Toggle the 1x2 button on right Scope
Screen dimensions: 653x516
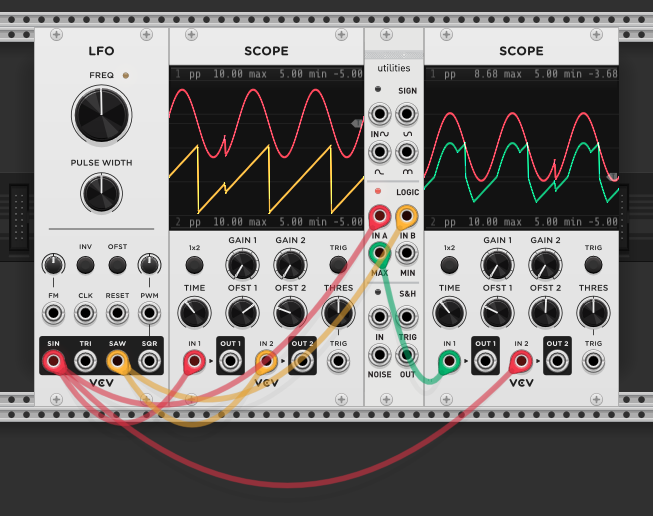point(449,265)
